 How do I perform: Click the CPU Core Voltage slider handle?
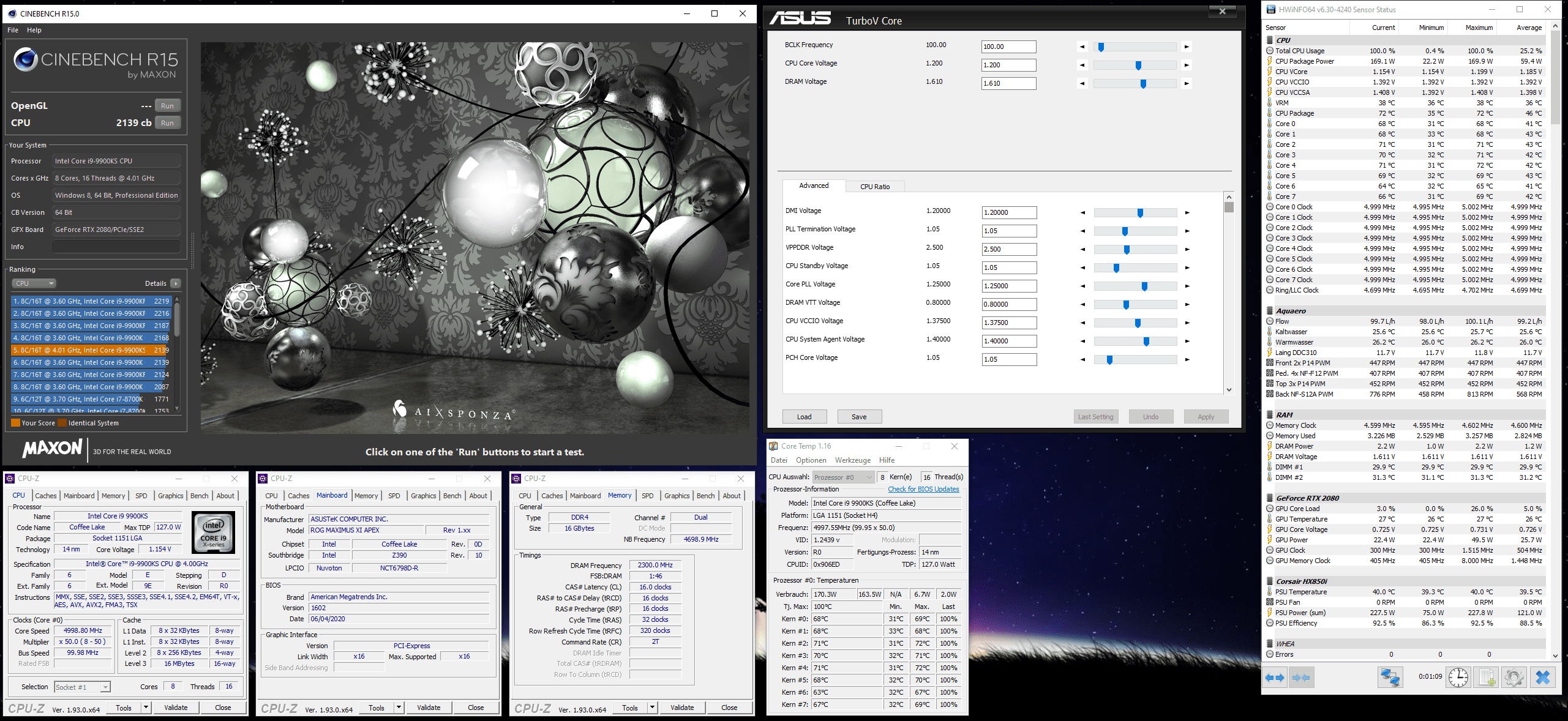click(x=1138, y=65)
